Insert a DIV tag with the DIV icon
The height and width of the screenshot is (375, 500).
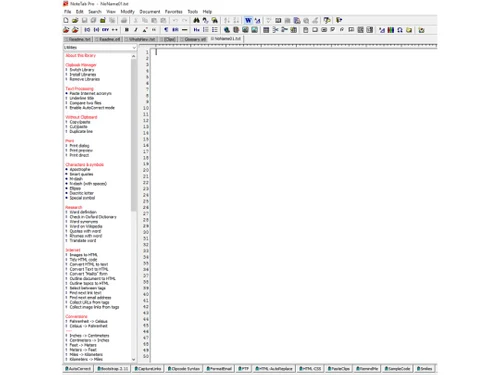tap(105, 30)
